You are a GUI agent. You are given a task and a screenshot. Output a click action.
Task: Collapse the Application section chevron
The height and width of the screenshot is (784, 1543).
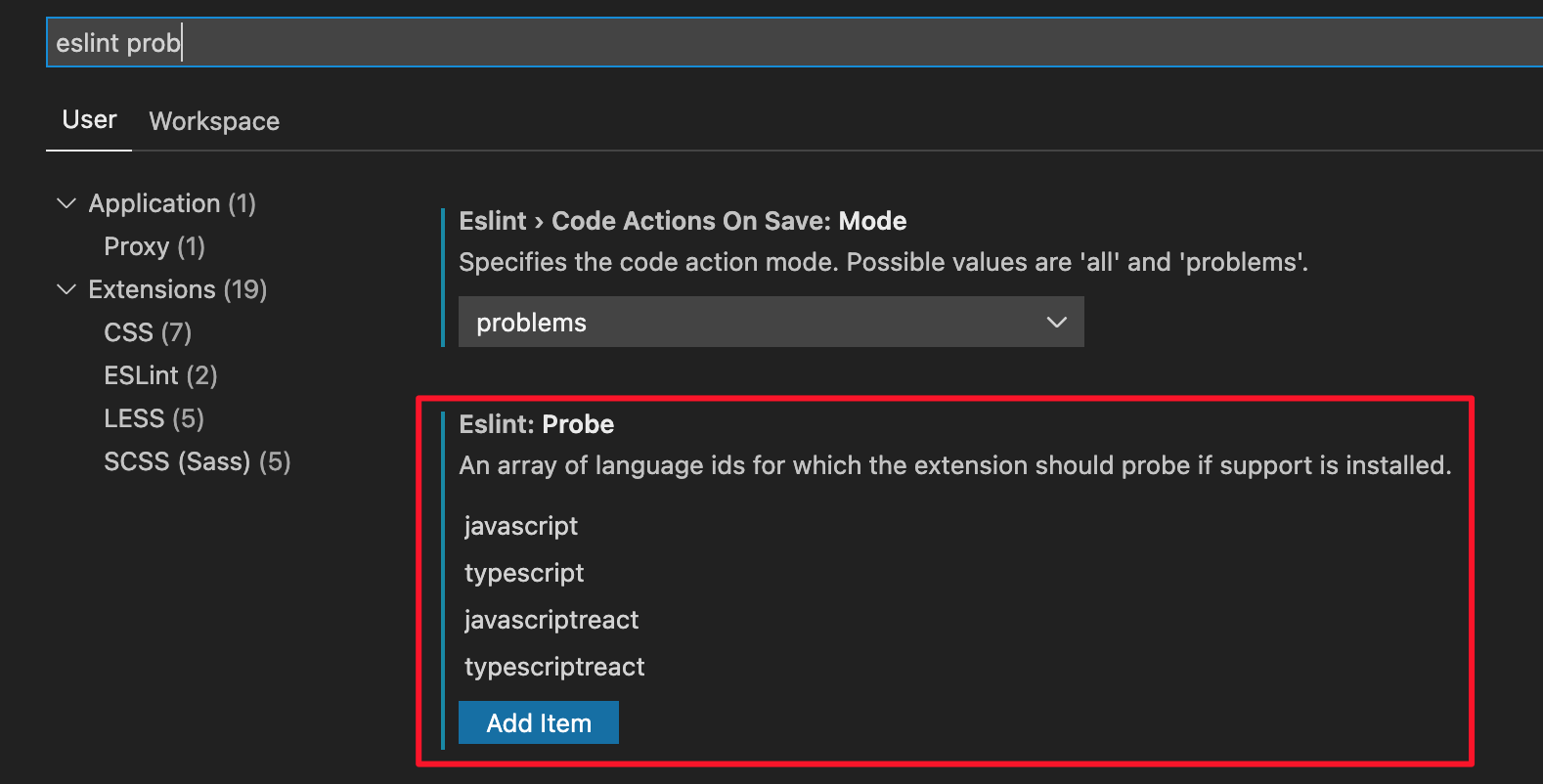click(x=66, y=203)
